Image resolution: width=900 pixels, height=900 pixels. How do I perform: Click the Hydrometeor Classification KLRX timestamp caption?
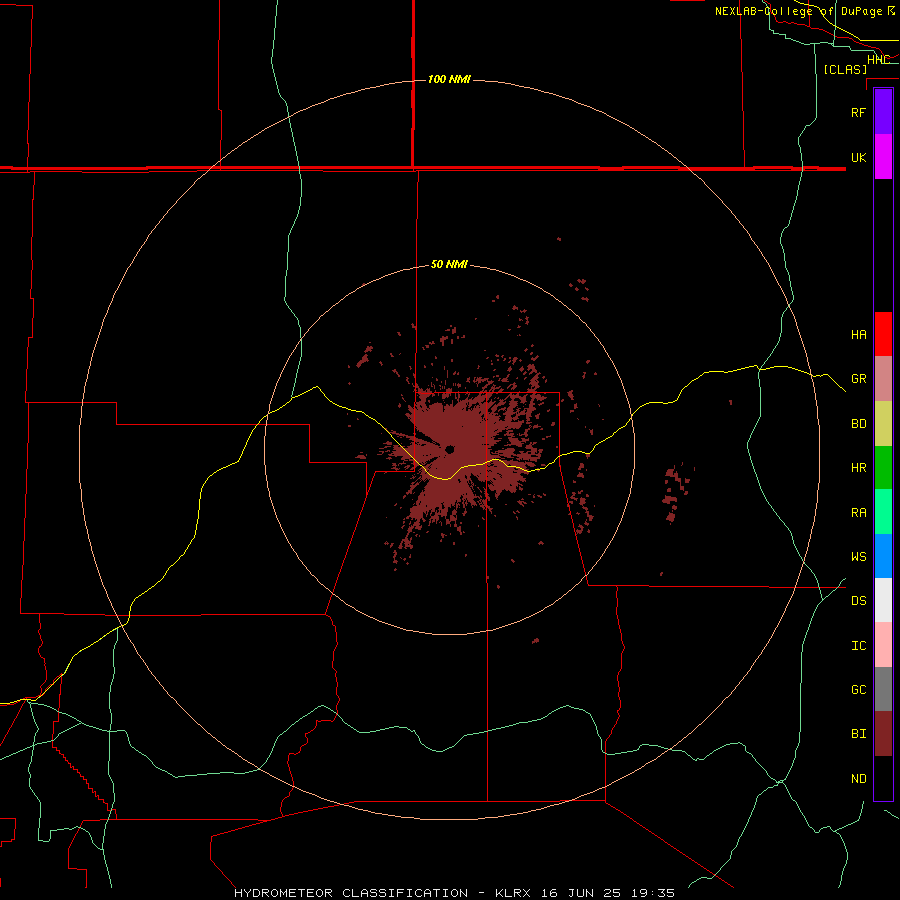coord(454,893)
